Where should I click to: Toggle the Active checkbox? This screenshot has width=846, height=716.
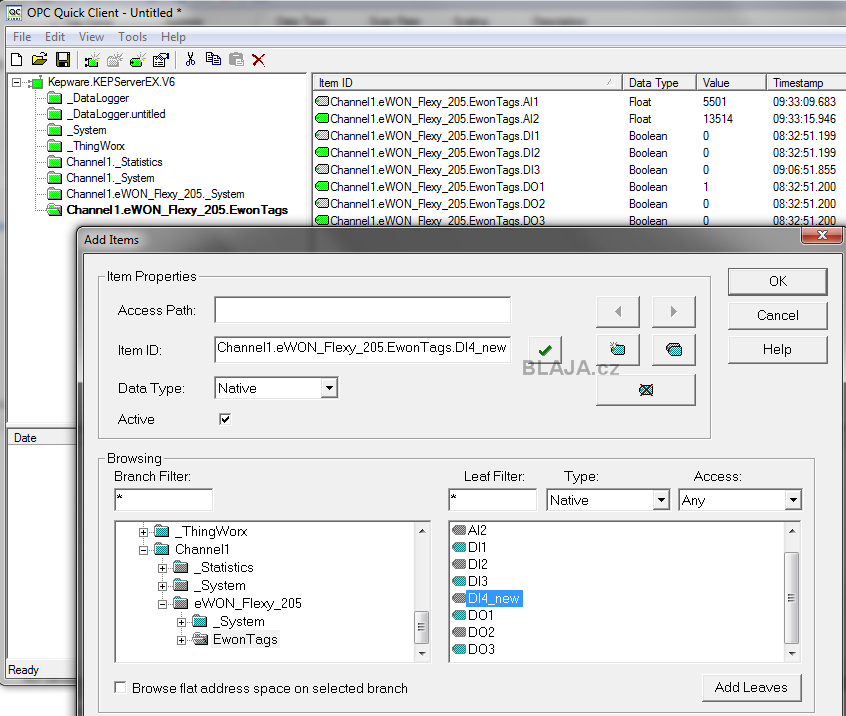point(225,419)
